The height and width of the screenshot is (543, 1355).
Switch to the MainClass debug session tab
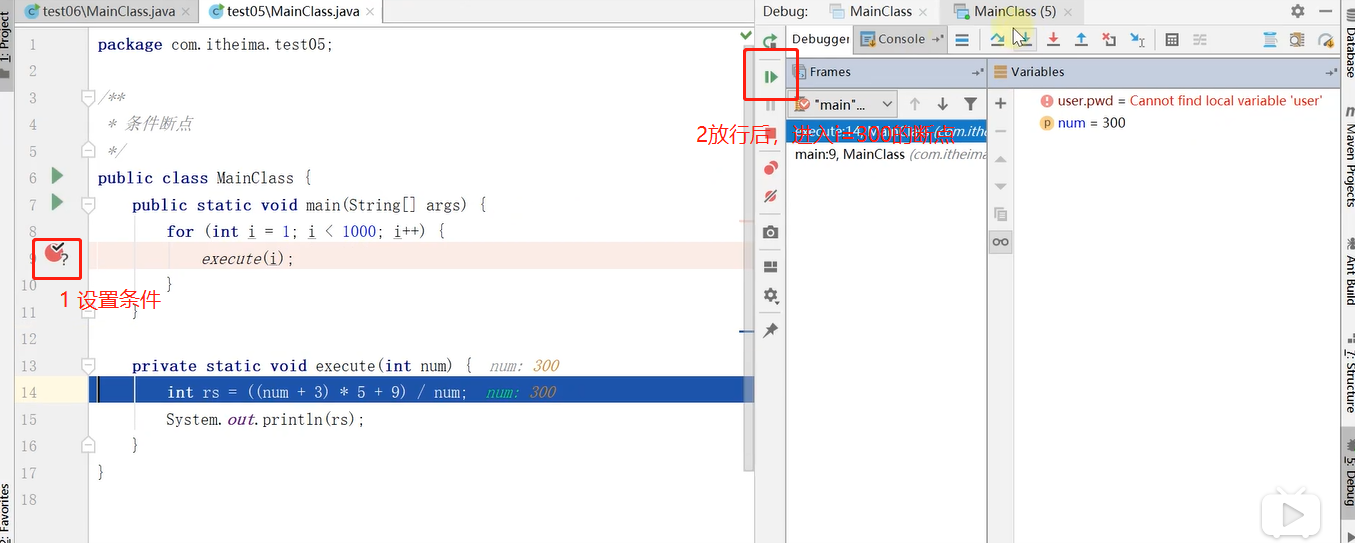pyautogui.click(x=880, y=12)
